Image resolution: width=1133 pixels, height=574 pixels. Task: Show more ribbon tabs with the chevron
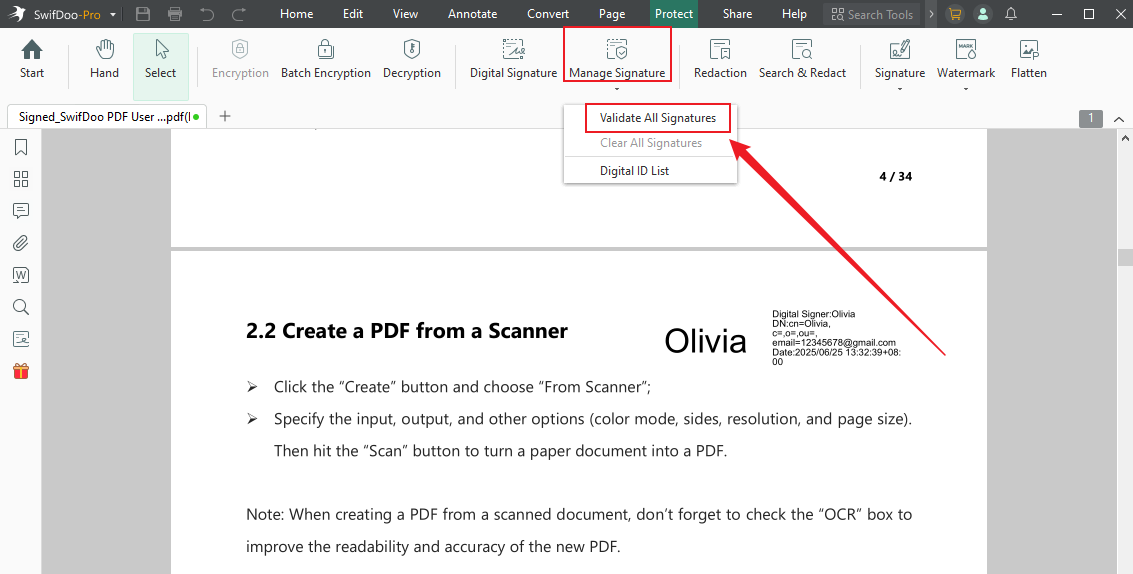[931, 14]
